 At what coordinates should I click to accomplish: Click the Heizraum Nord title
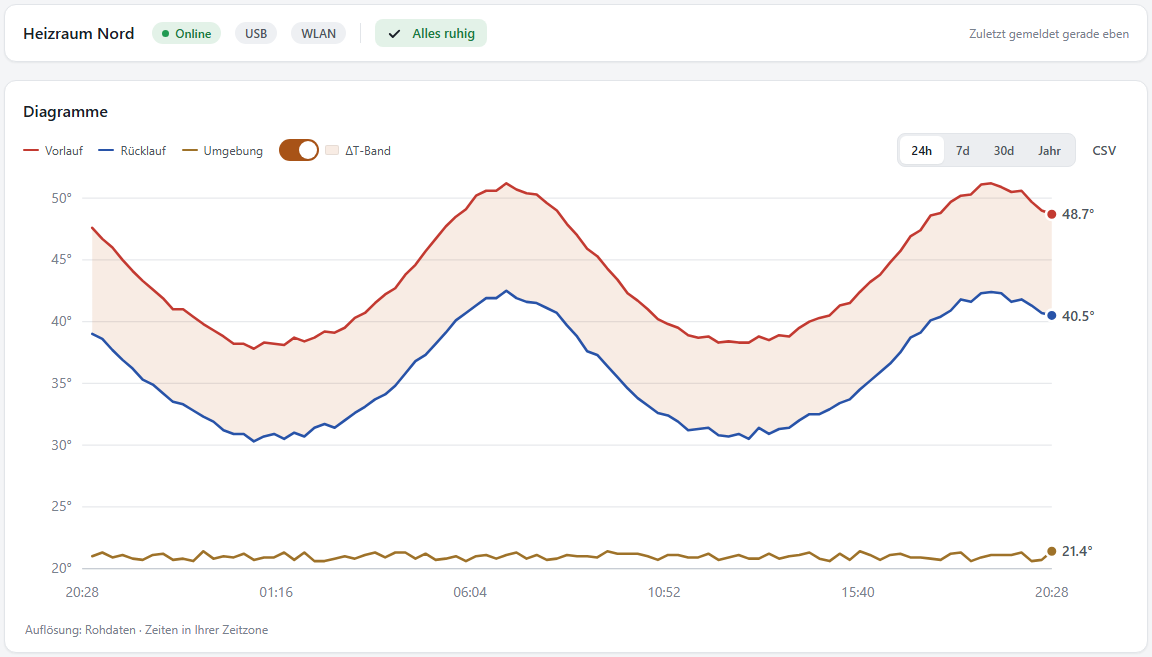[79, 34]
